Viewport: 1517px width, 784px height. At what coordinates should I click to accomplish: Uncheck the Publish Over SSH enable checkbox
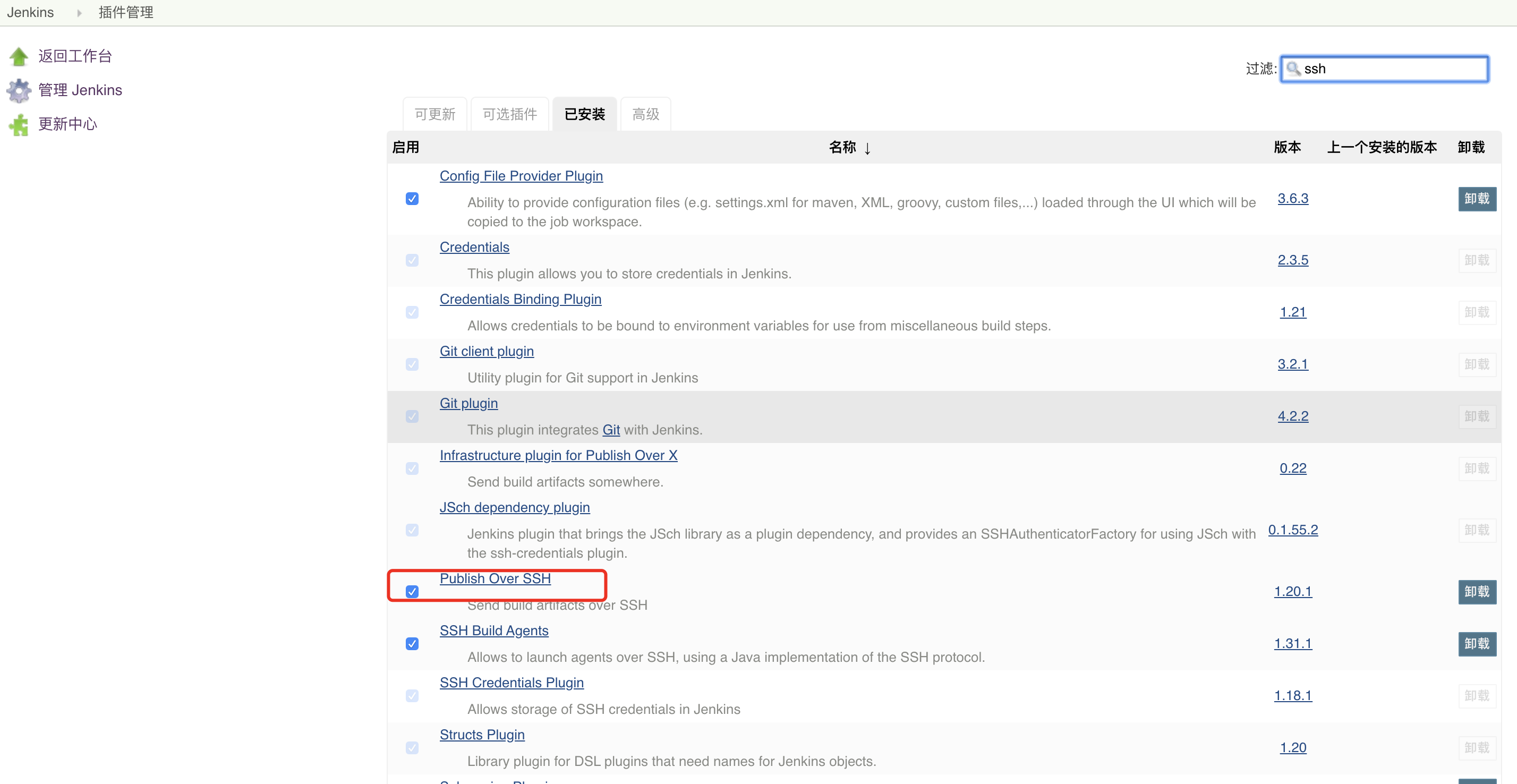(x=412, y=591)
